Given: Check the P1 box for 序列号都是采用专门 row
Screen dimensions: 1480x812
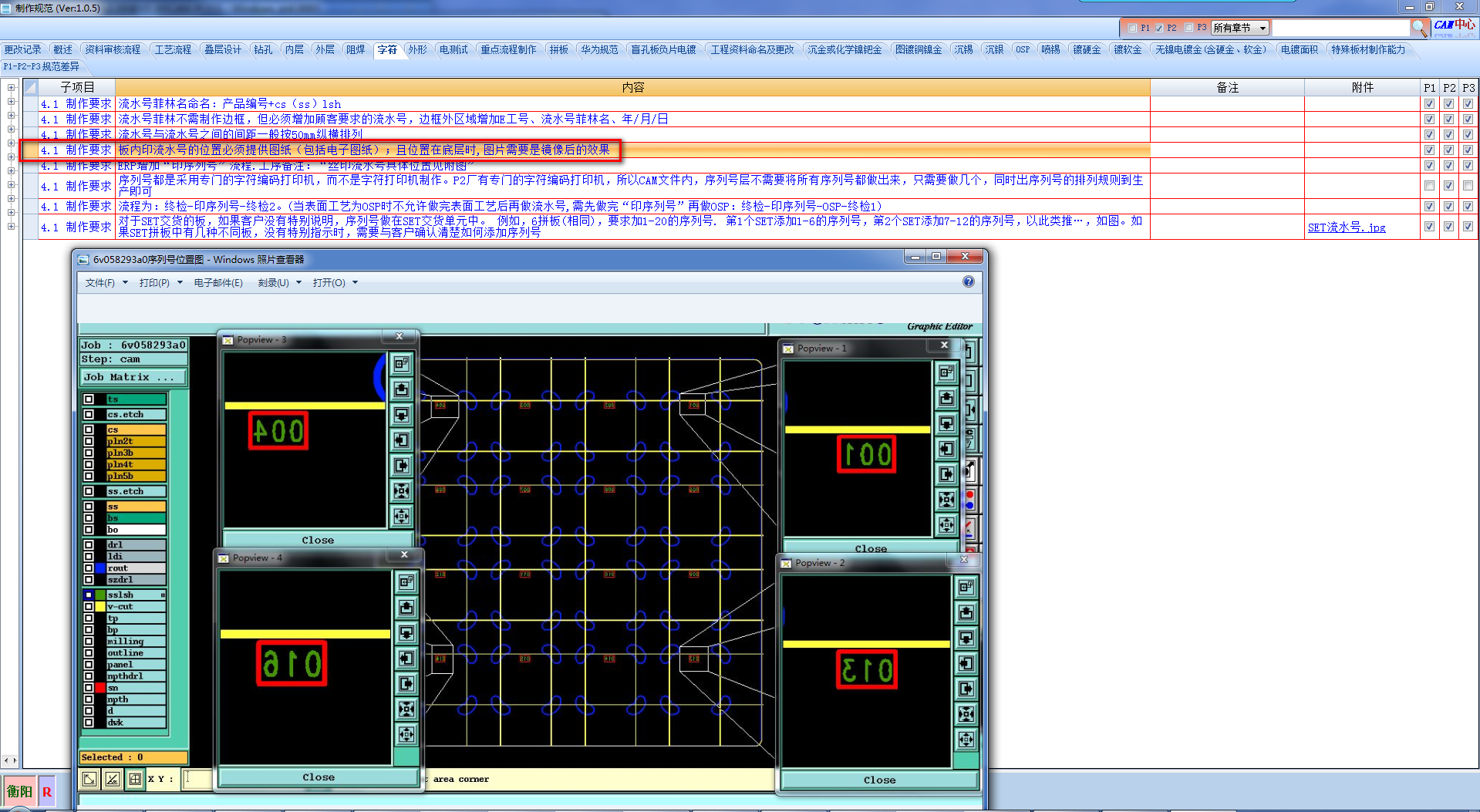Looking at the screenshot, I should [1429, 186].
